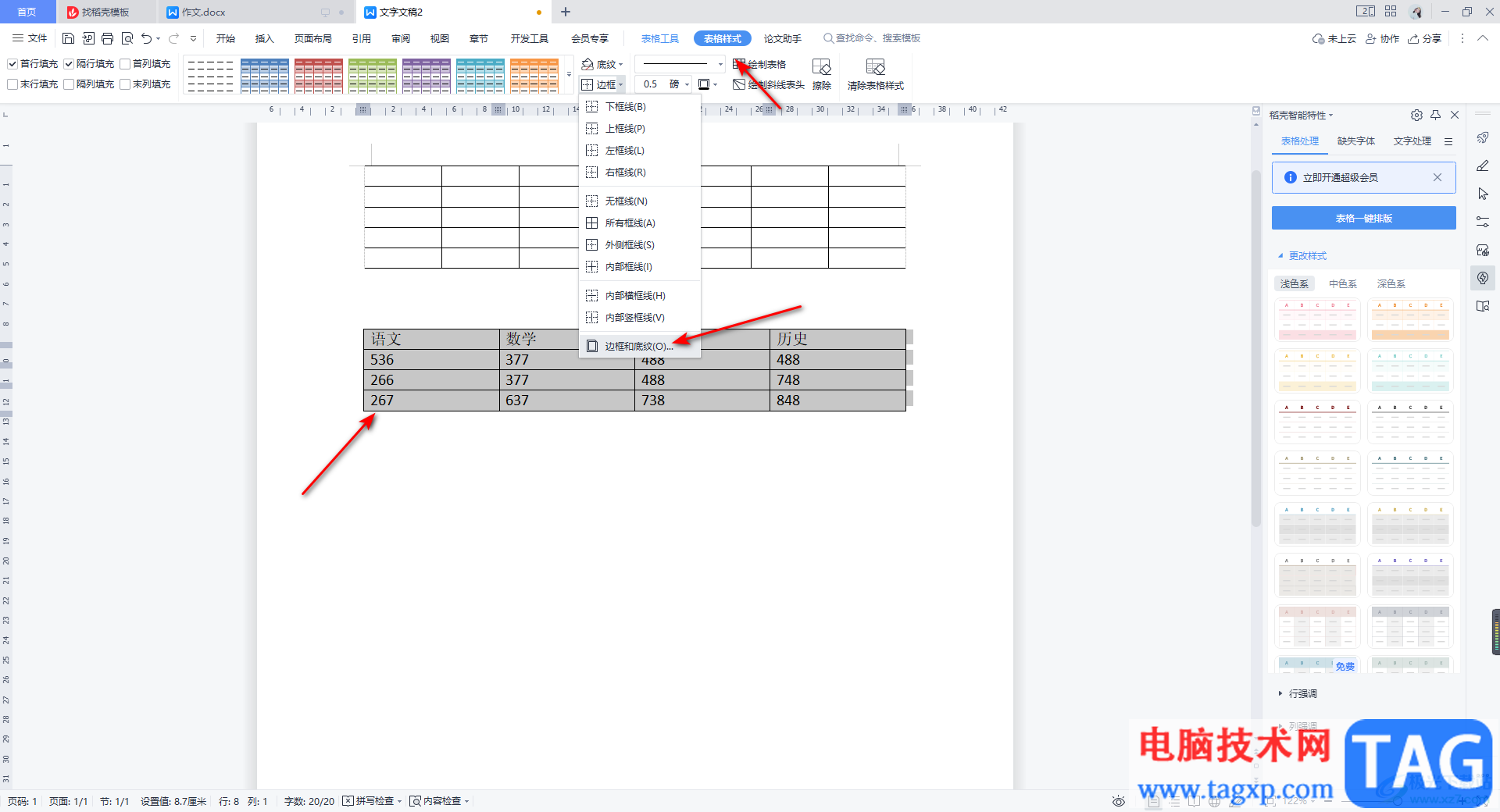The image size is (1500, 812).
Task: Open the Shading (底纹) tool
Action: [x=602, y=64]
